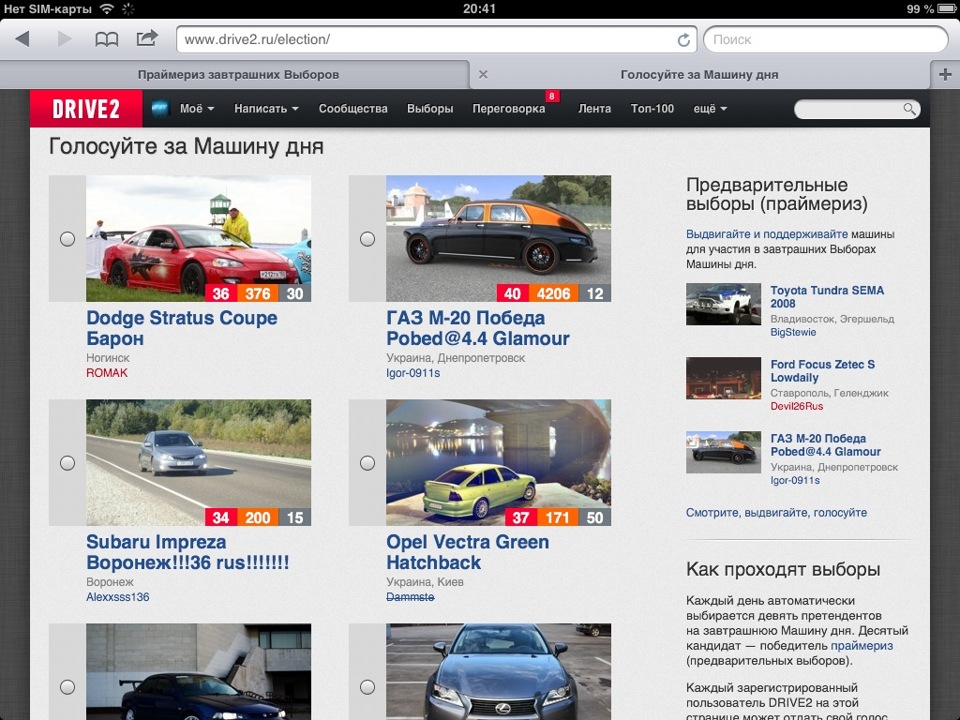960x720 pixels.
Task: Click Toyota Tundra sidebar thumbnail
Action: click(723, 304)
